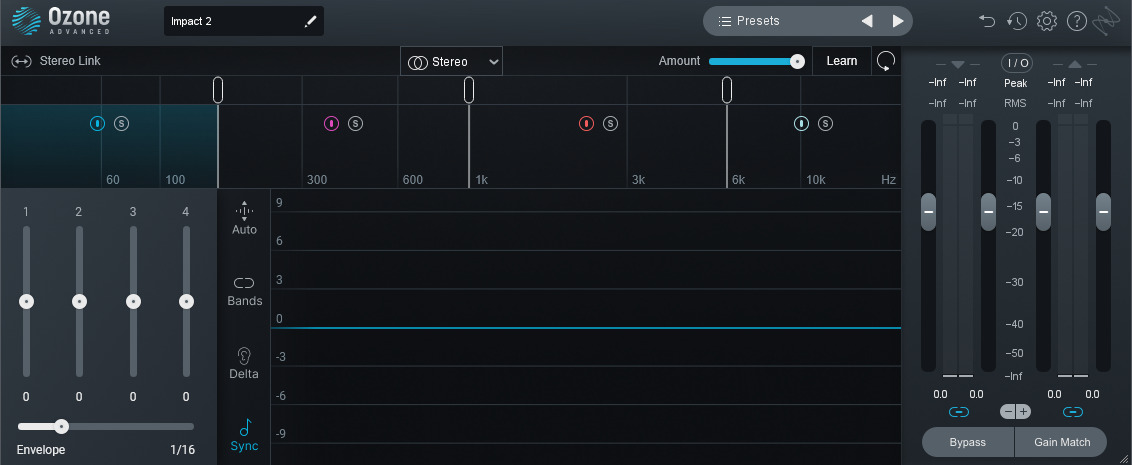
Task: Toggle the Bands link icon
Action: (x=244, y=292)
